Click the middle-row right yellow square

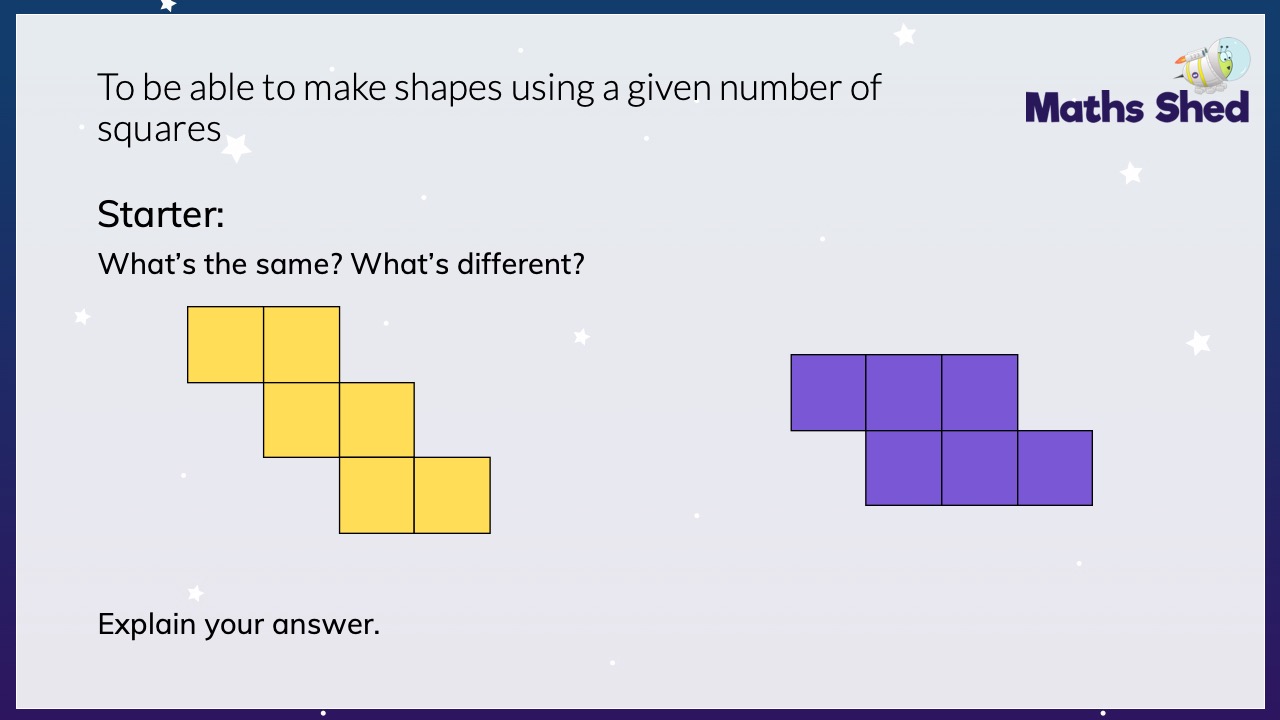tap(377, 420)
